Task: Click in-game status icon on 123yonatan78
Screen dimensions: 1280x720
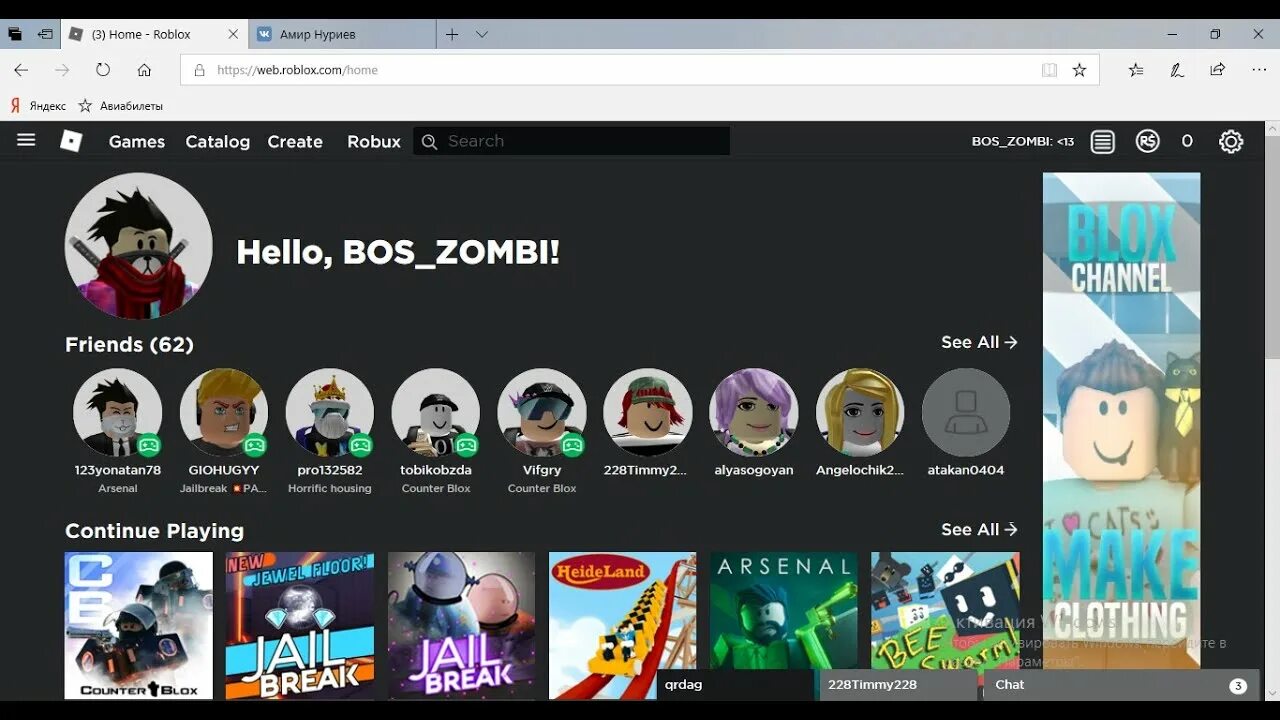Action: point(149,445)
